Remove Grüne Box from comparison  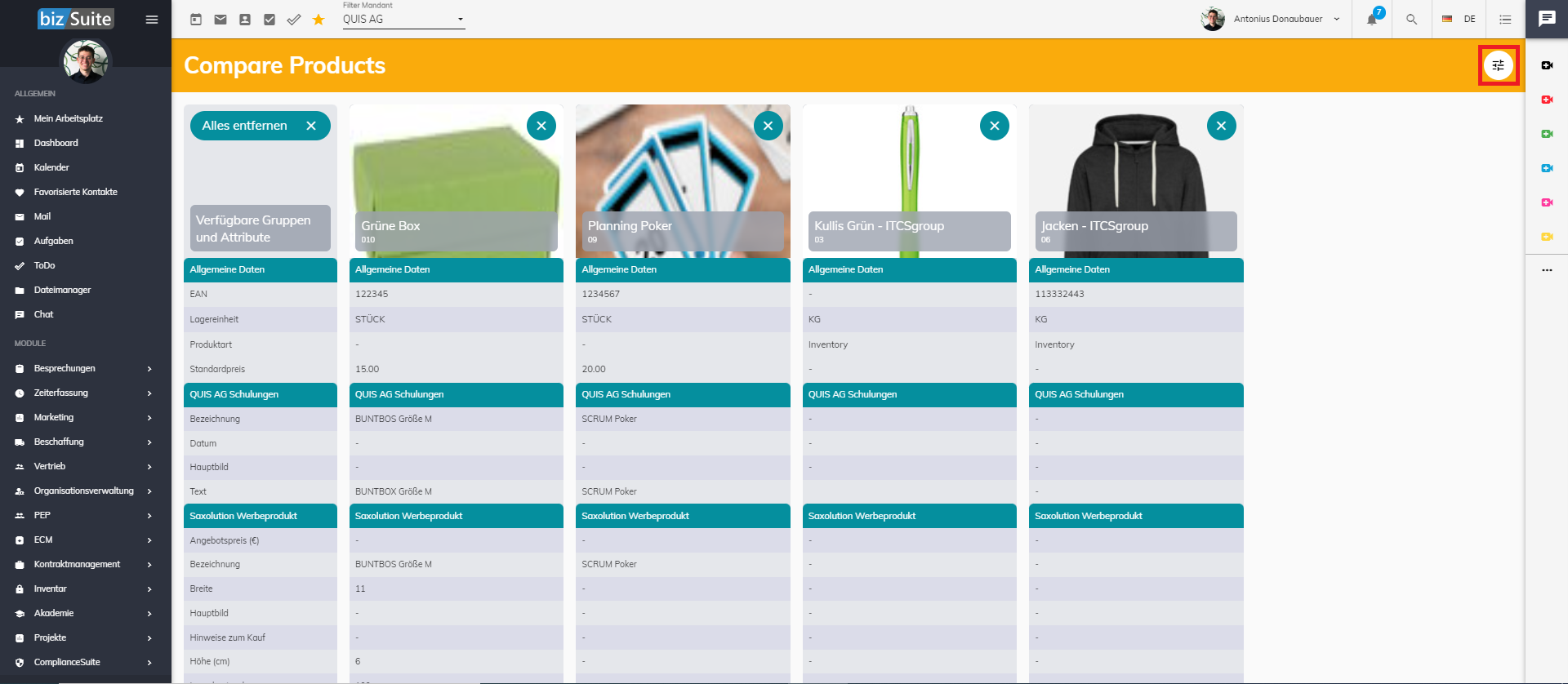click(541, 126)
